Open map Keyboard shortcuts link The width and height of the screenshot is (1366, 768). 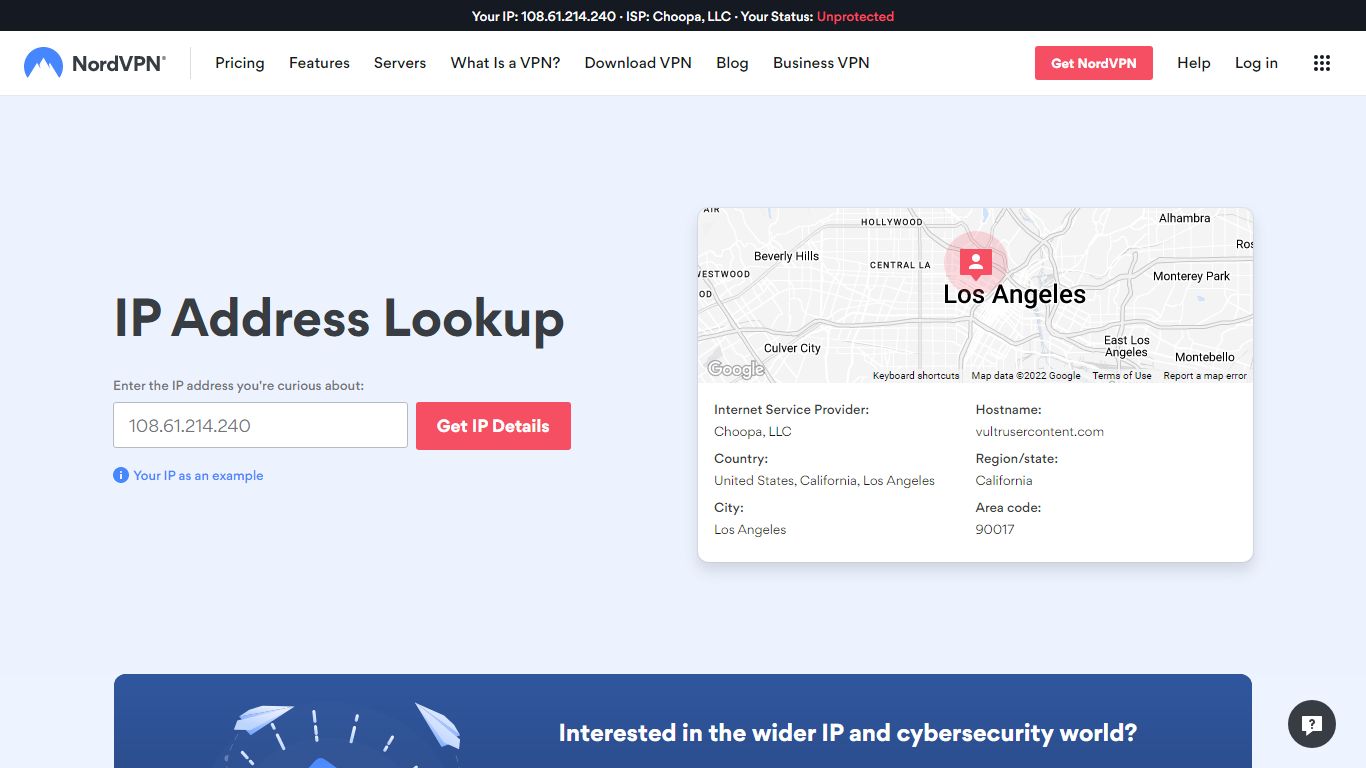(x=916, y=376)
